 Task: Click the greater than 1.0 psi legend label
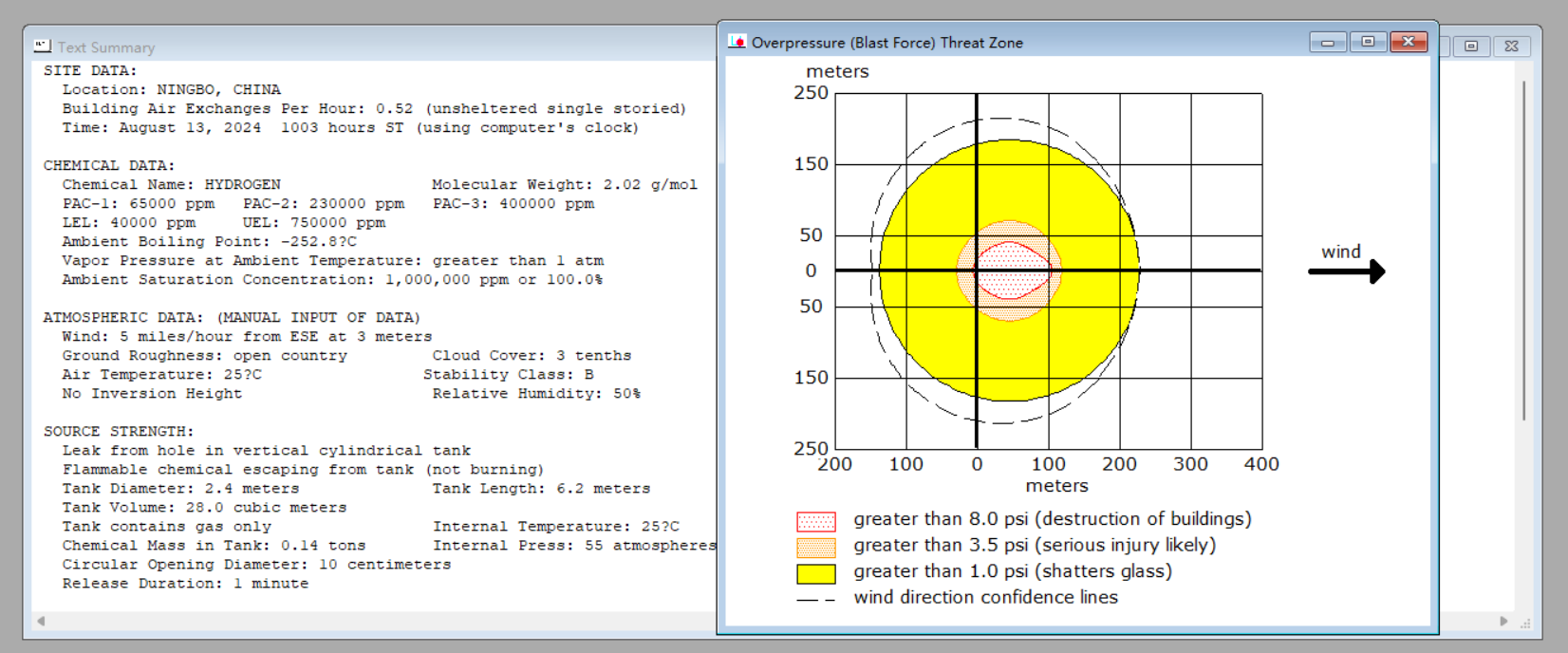pos(1013,571)
